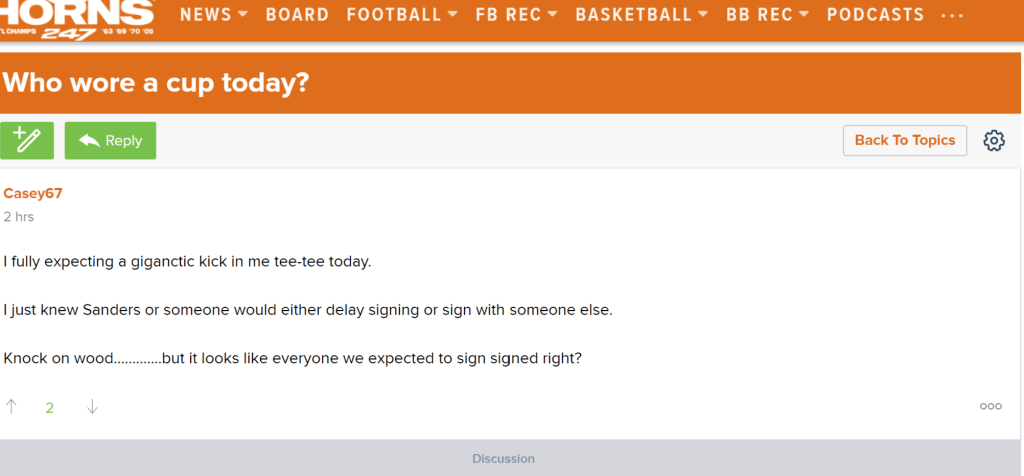The height and width of the screenshot is (476, 1024).
Task: Go to the BOARD menu item
Action: click(297, 15)
